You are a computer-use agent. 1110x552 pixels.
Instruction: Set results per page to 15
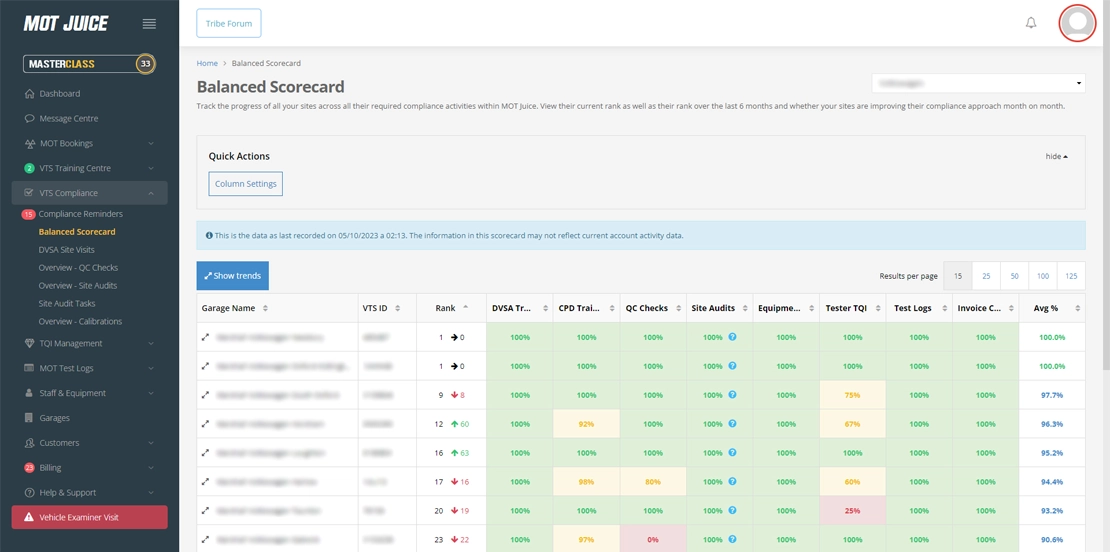958,276
